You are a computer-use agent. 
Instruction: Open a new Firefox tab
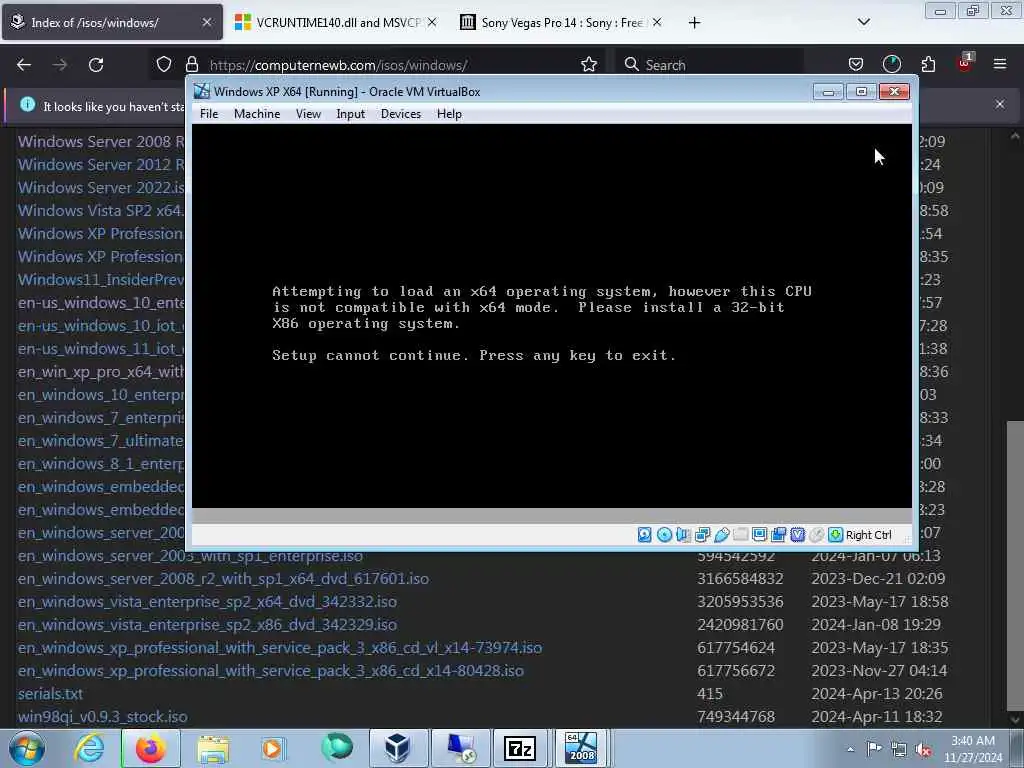pyautogui.click(x=694, y=23)
